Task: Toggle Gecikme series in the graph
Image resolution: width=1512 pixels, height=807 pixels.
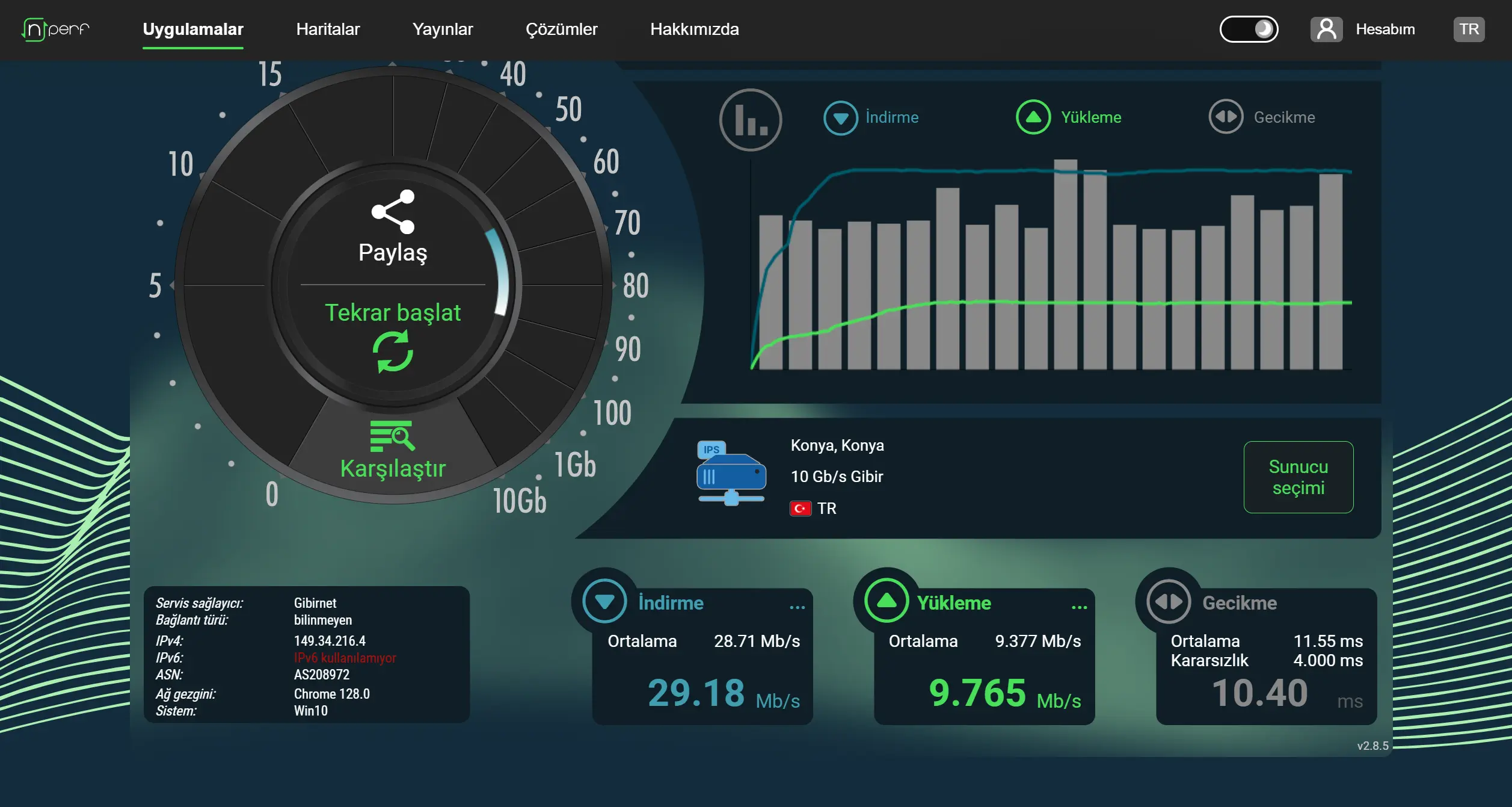Action: (x=1262, y=117)
